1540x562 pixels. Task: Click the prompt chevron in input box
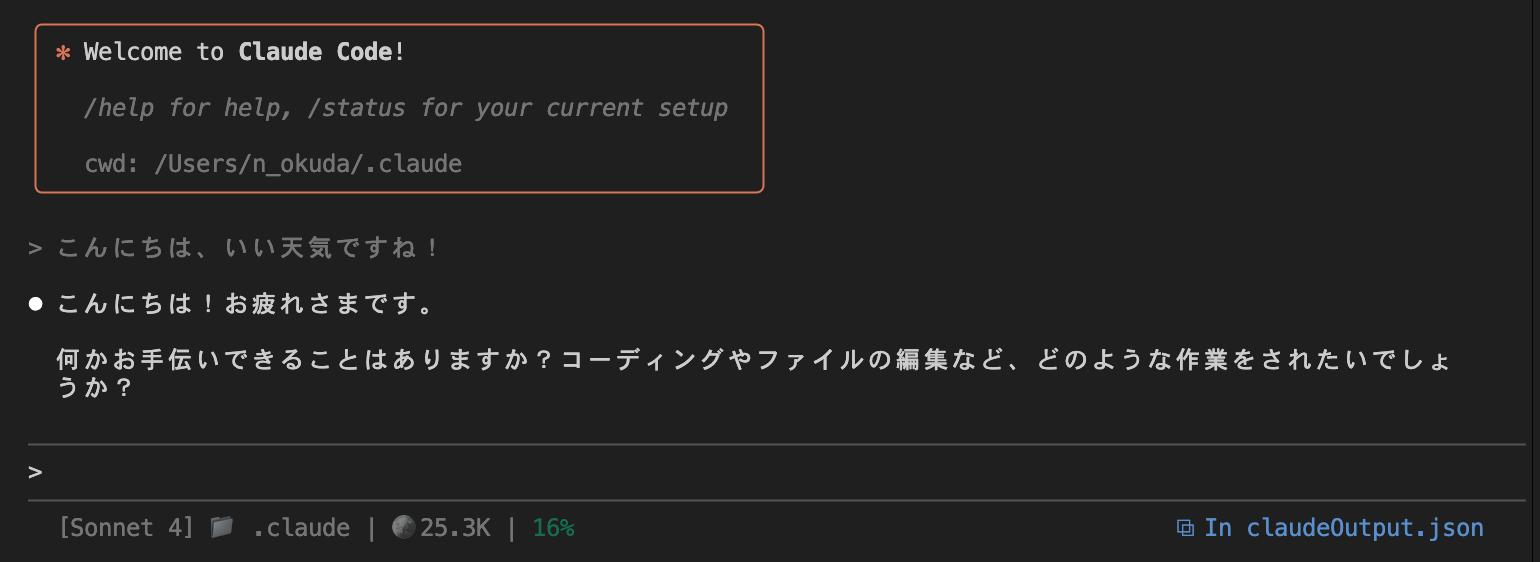tap(36, 472)
